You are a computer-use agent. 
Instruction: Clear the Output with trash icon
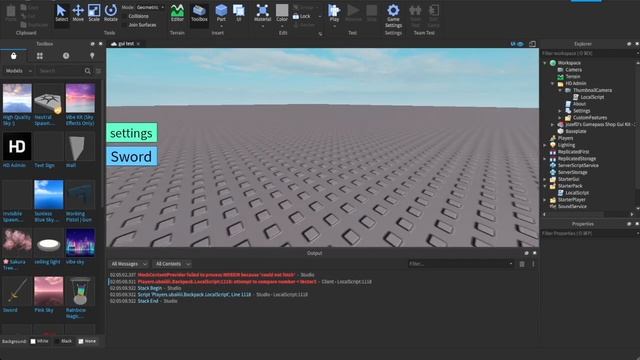(x=522, y=264)
